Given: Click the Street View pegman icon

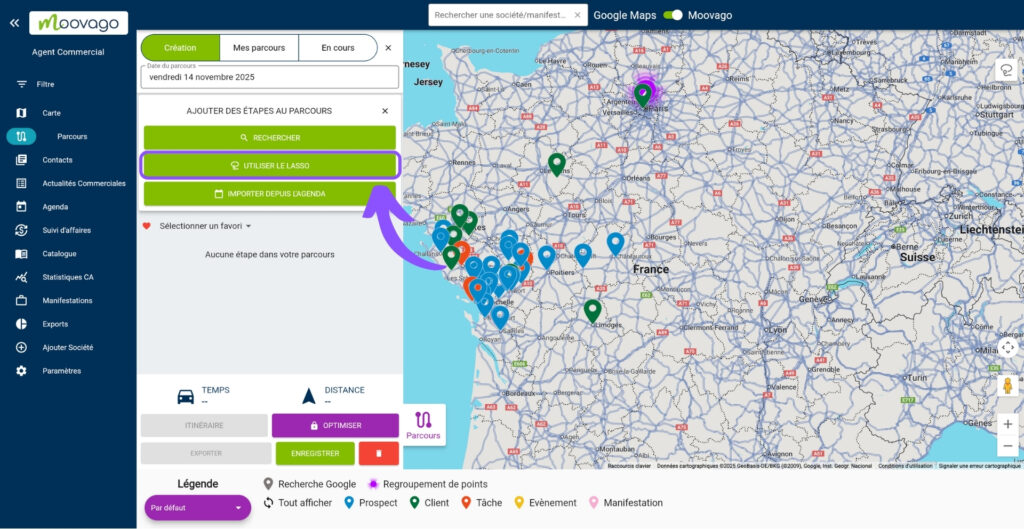Looking at the screenshot, I should coord(1007,385).
